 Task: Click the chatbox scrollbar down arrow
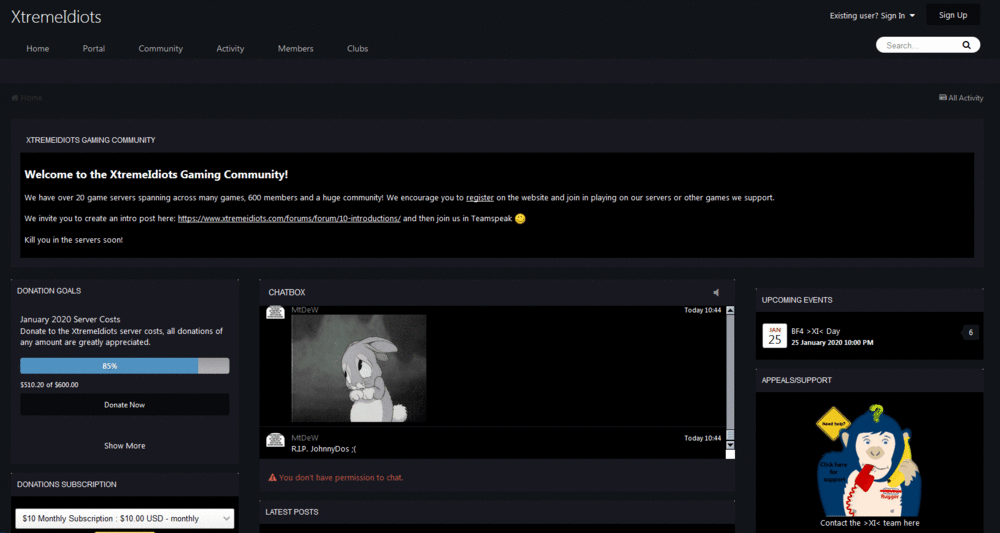tap(730, 445)
